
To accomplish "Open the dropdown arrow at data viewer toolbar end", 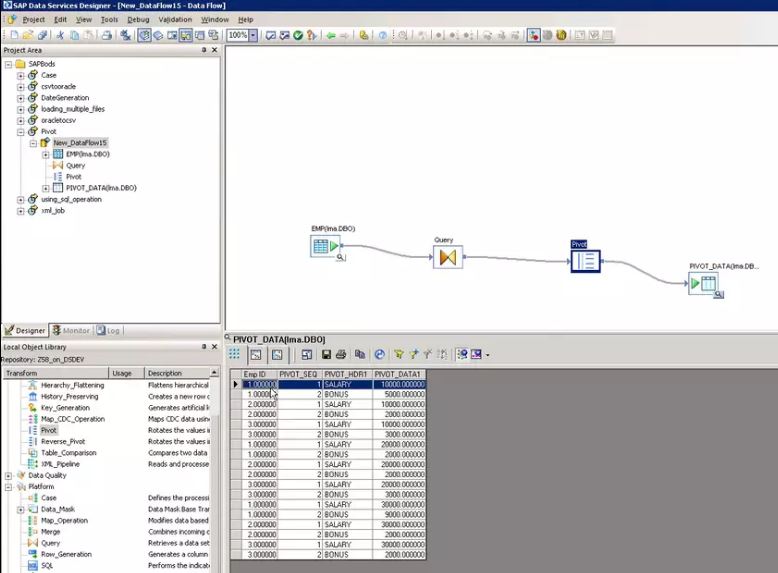I will (487, 355).
